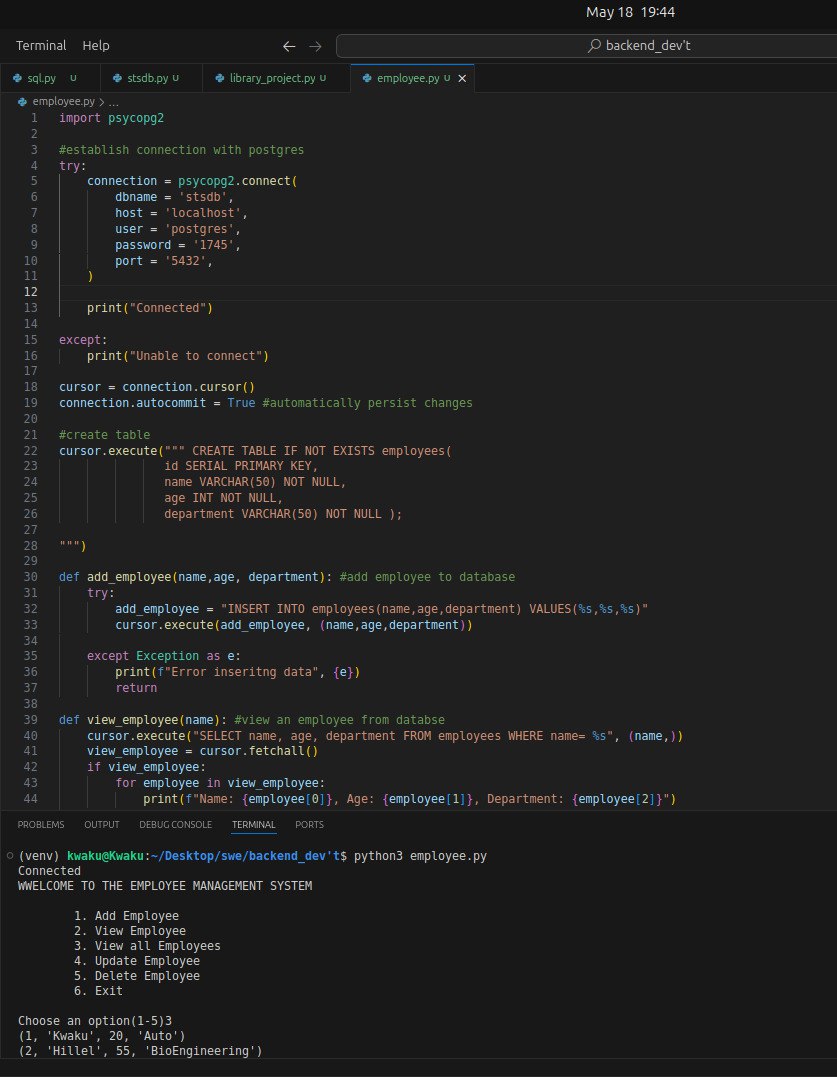Open the Terminal menu
Screen dimensions: 837x1077
point(41,45)
